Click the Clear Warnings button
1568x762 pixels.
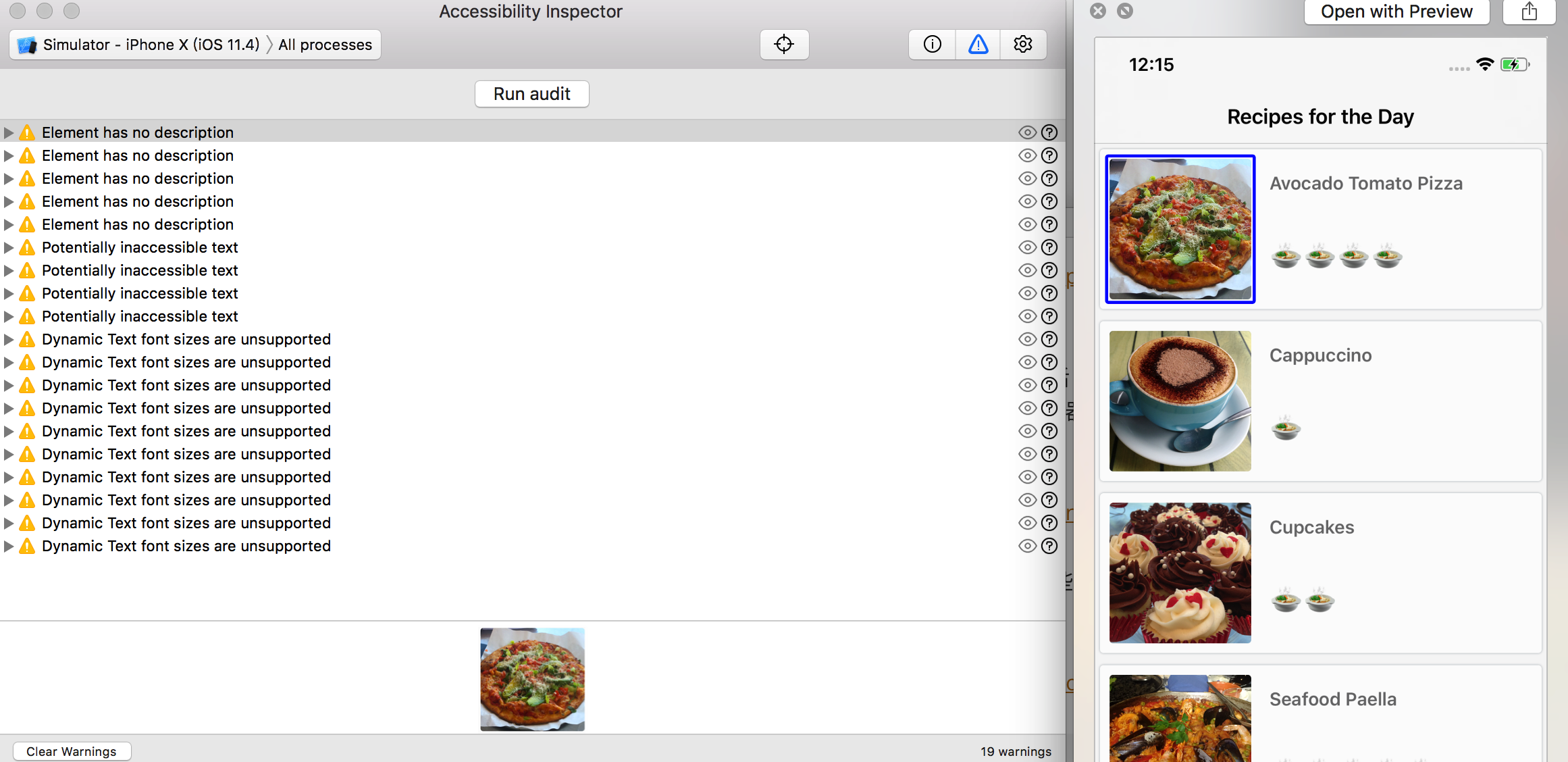(x=72, y=751)
